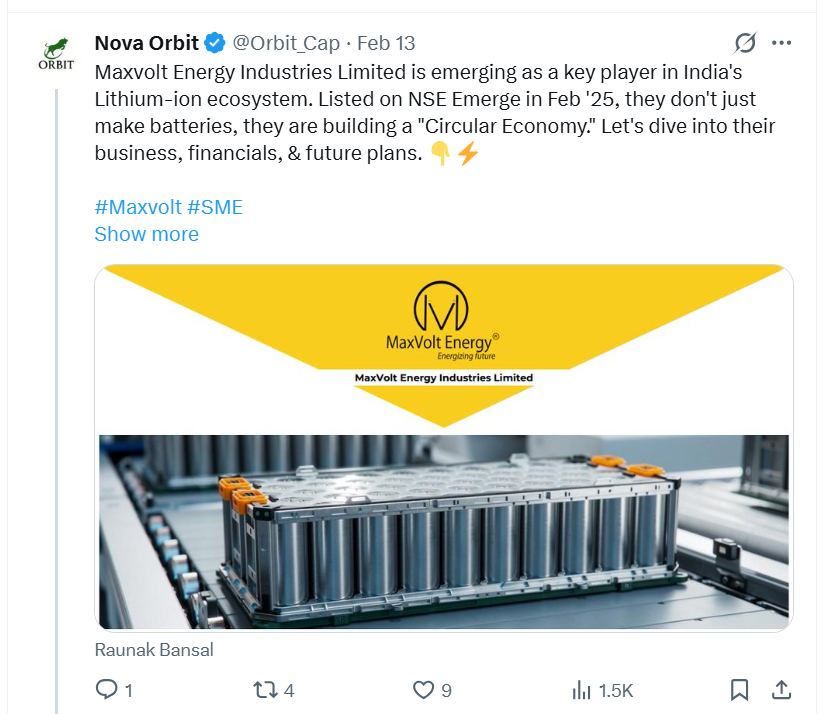Open the tweet's more options menu
The width and height of the screenshot is (835, 714).
pyautogui.click(x=782, y=43)
